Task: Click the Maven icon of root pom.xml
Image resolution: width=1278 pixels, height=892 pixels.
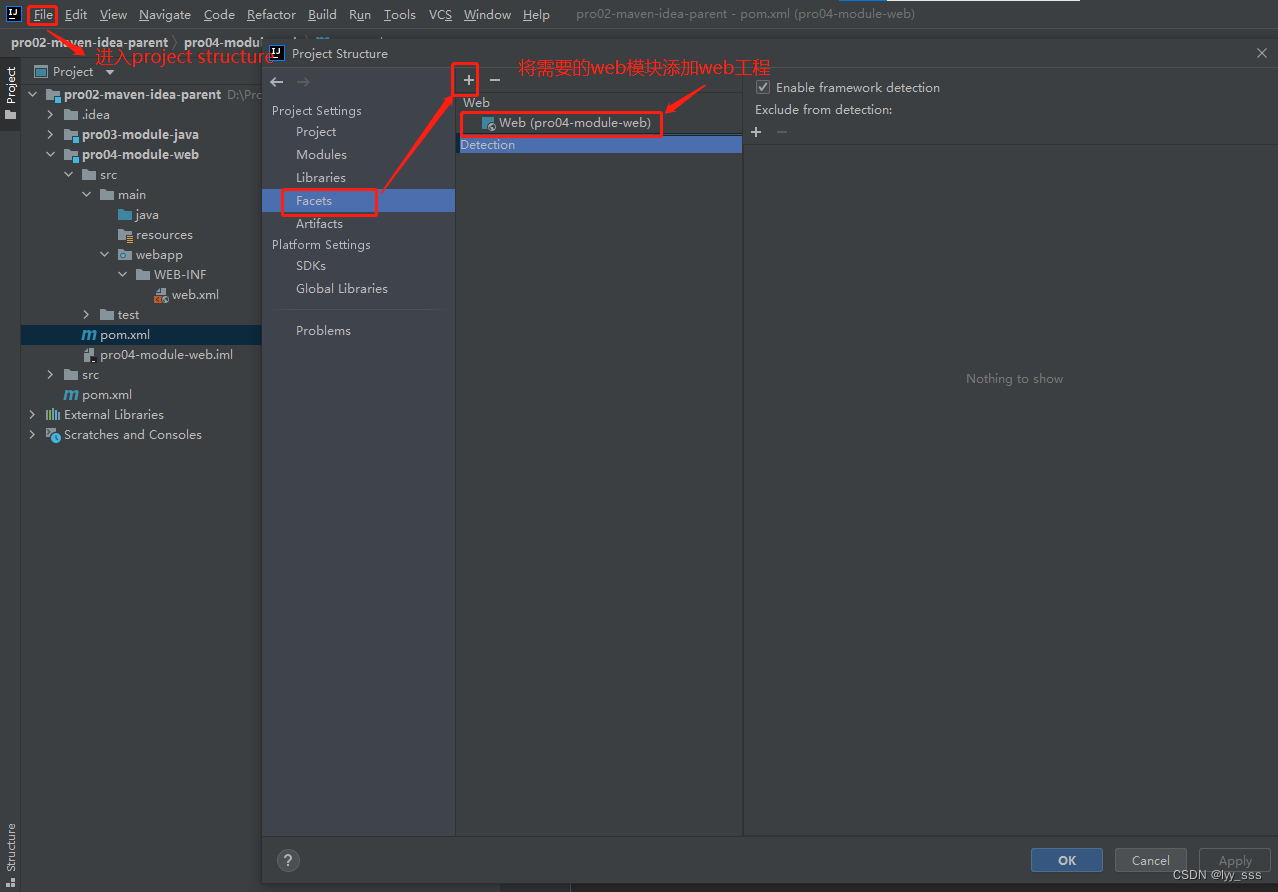Action: (x=71, y=395)
